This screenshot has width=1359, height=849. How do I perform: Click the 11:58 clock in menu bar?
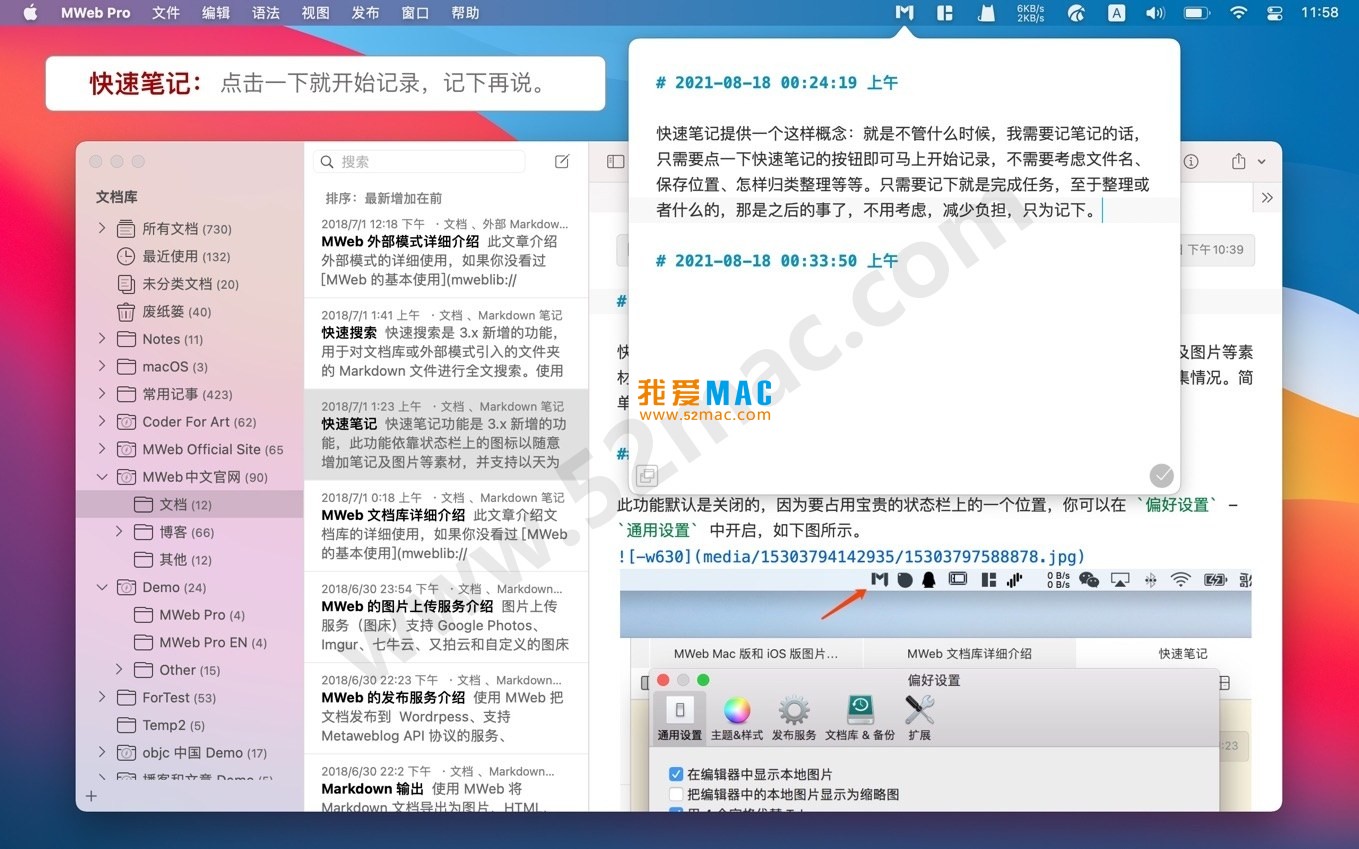click(x=1319, y=13)
